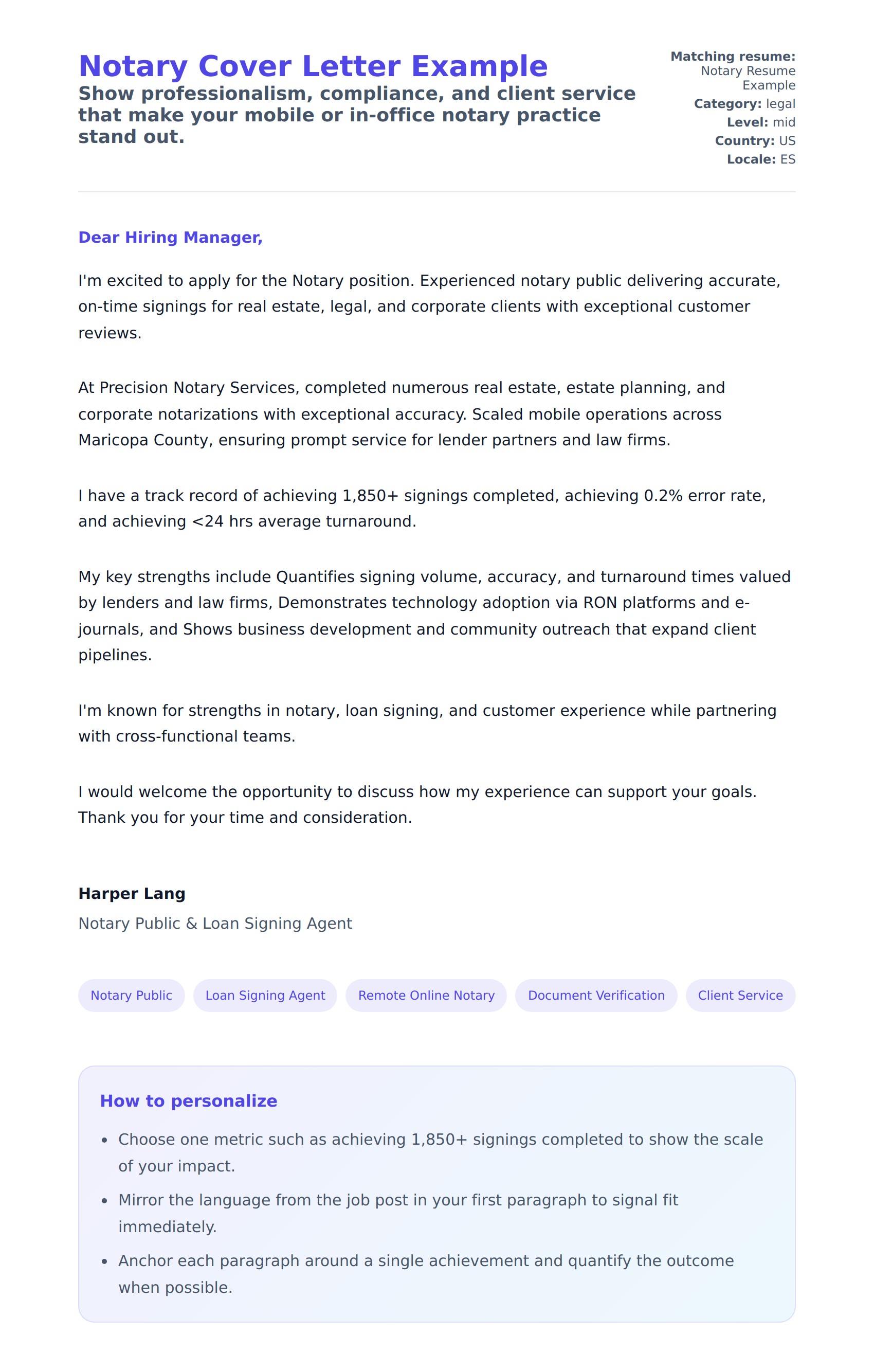Click the Harper Lang signature name
Viewport: 874px width, 1372px height.
click(x=132, y=893)
